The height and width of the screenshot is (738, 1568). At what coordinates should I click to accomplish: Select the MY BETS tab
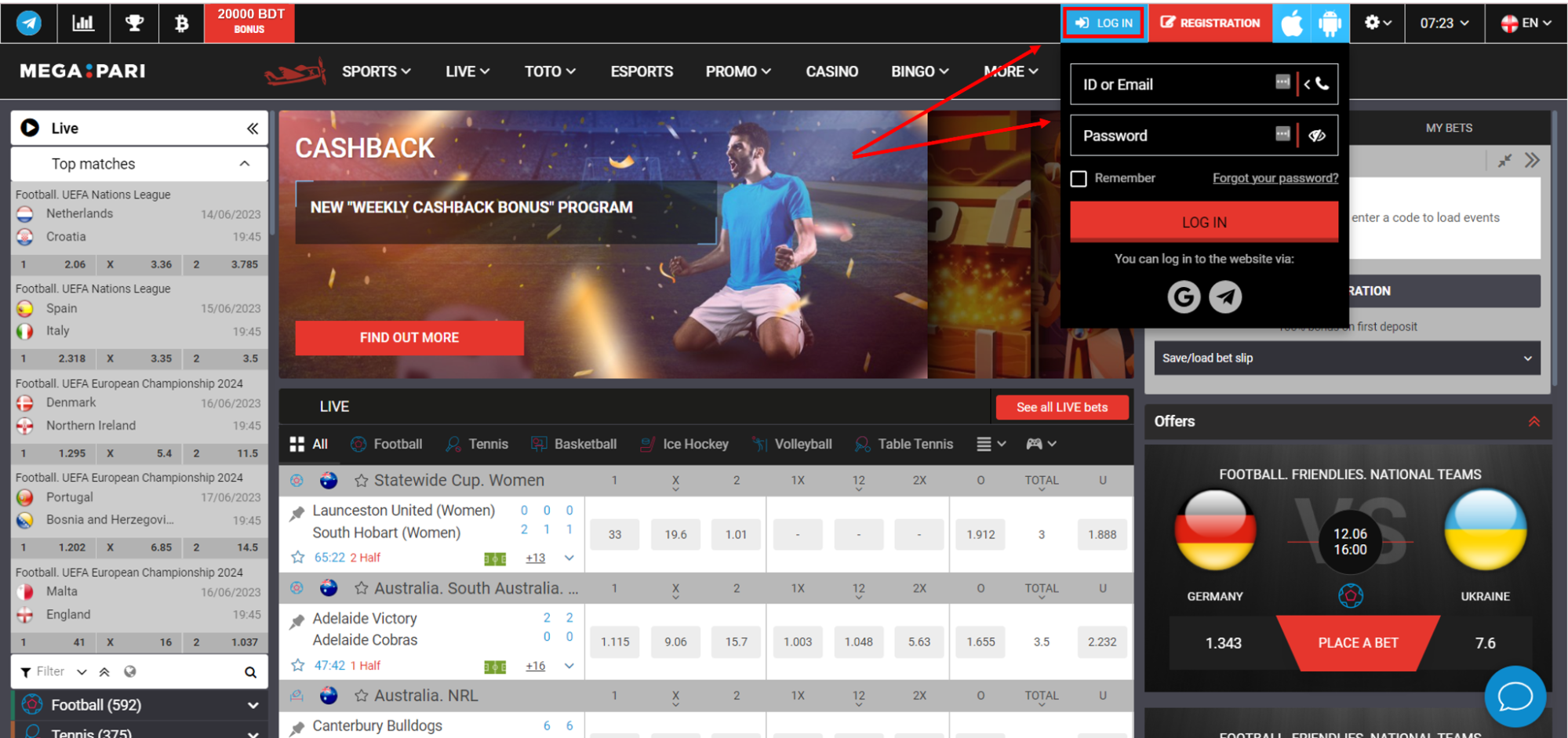1449,128
